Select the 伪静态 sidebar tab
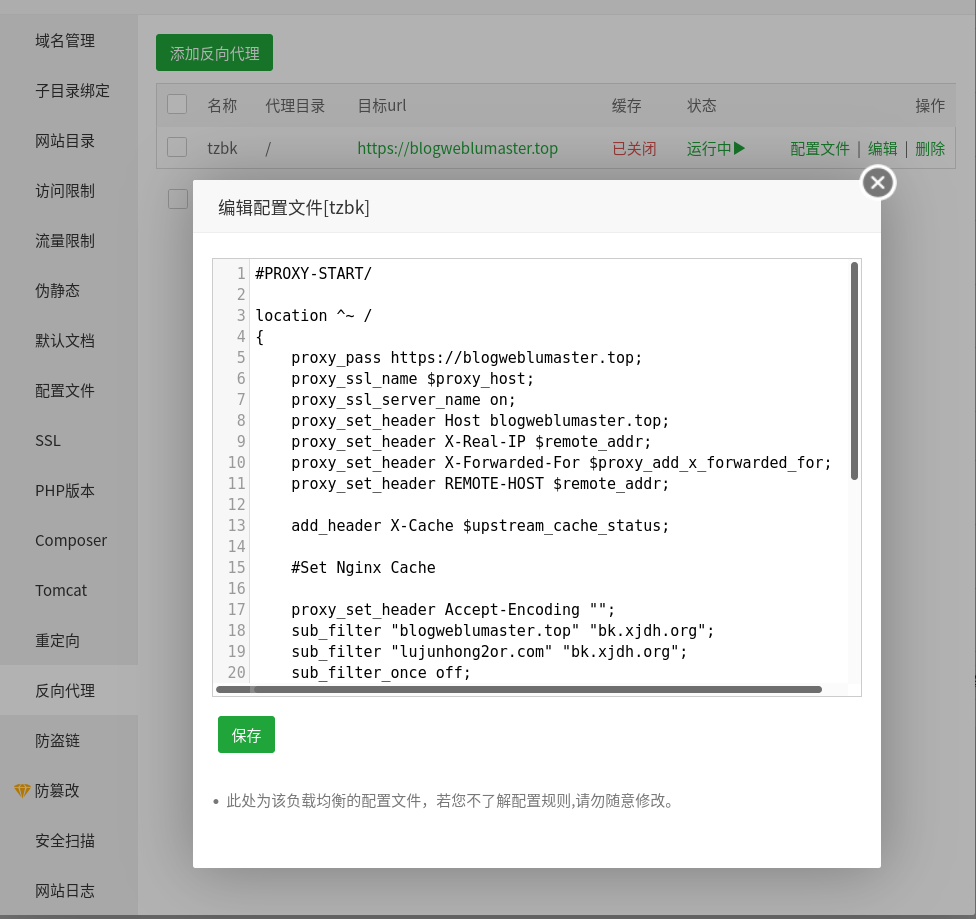 tap(57, 291)
